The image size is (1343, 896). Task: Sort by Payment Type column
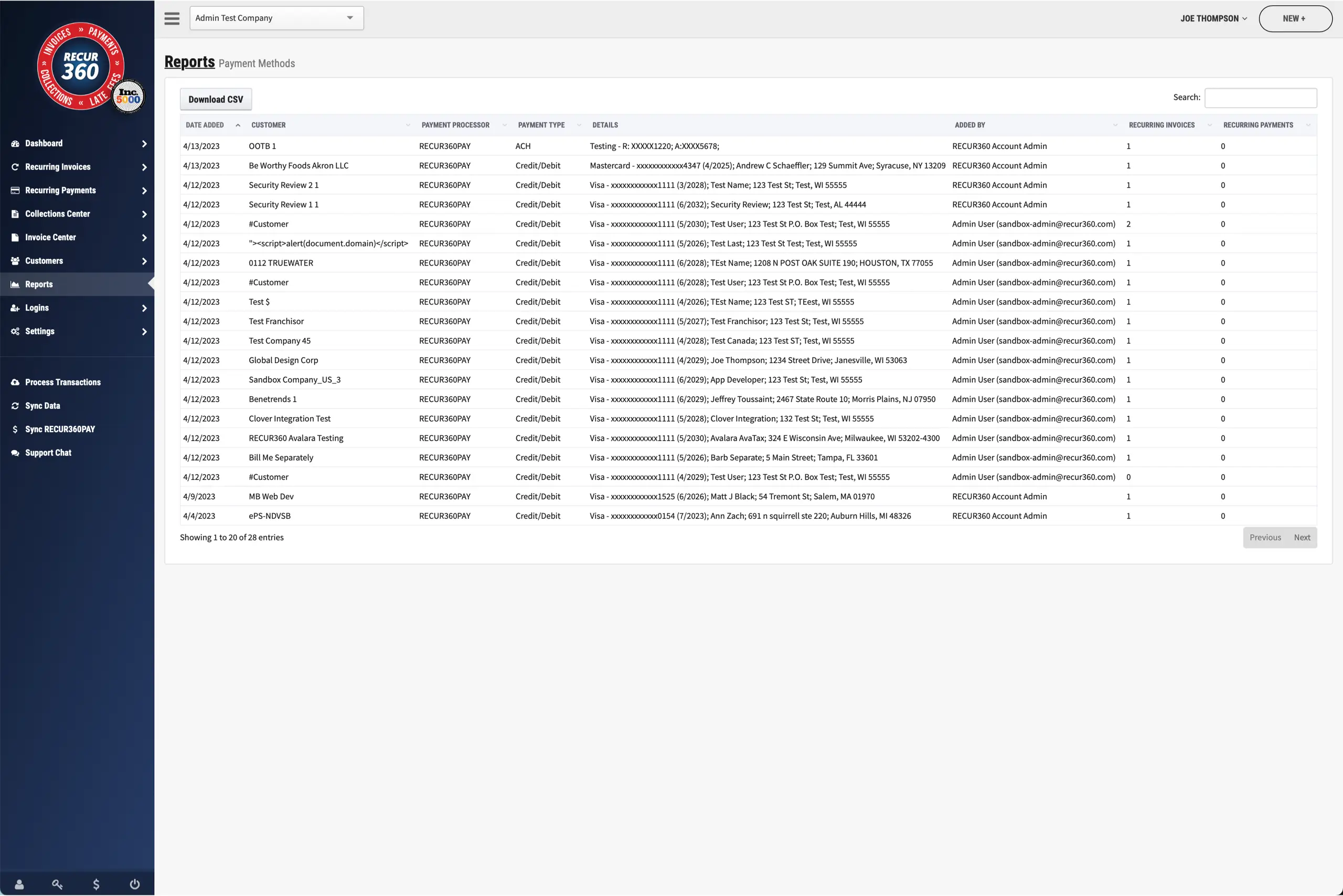pyautogui.click(x=550, y=125)
